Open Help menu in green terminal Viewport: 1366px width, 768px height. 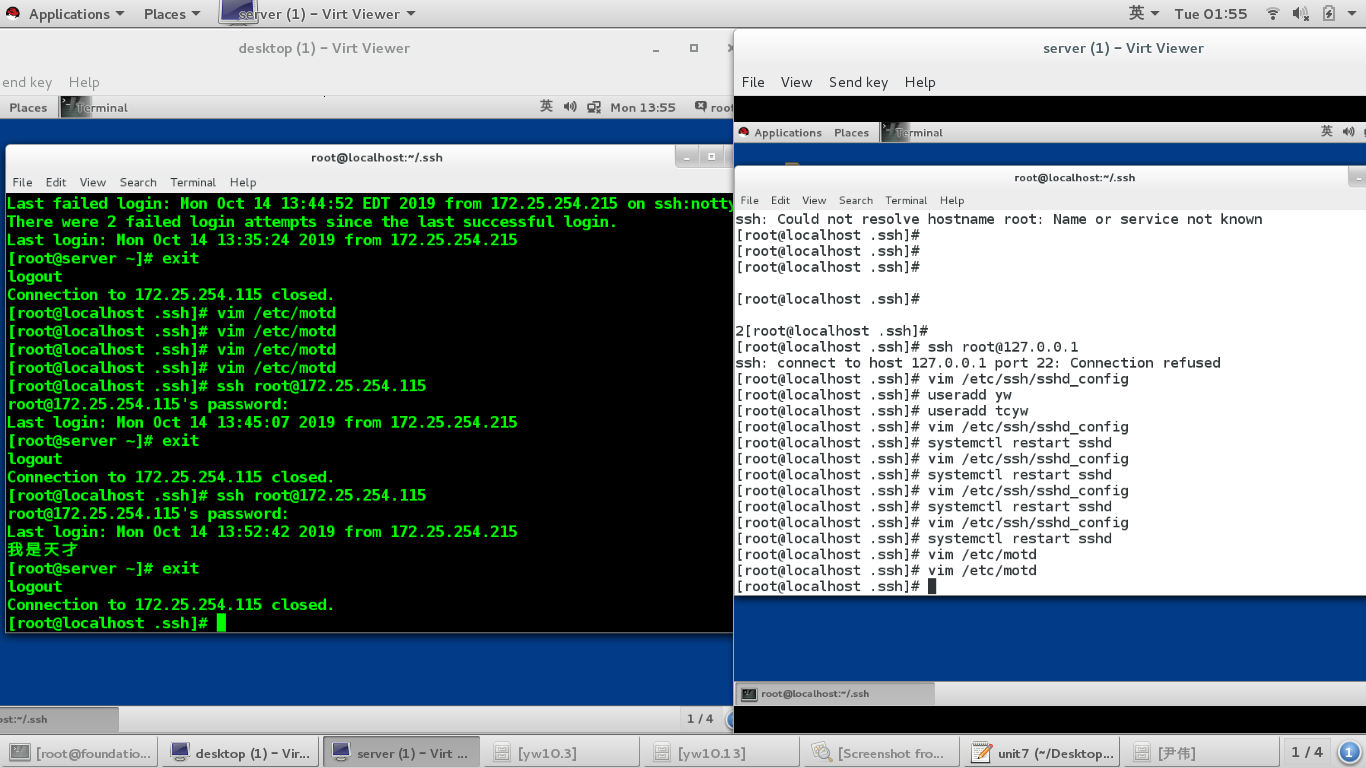click(x=243, y=182)
